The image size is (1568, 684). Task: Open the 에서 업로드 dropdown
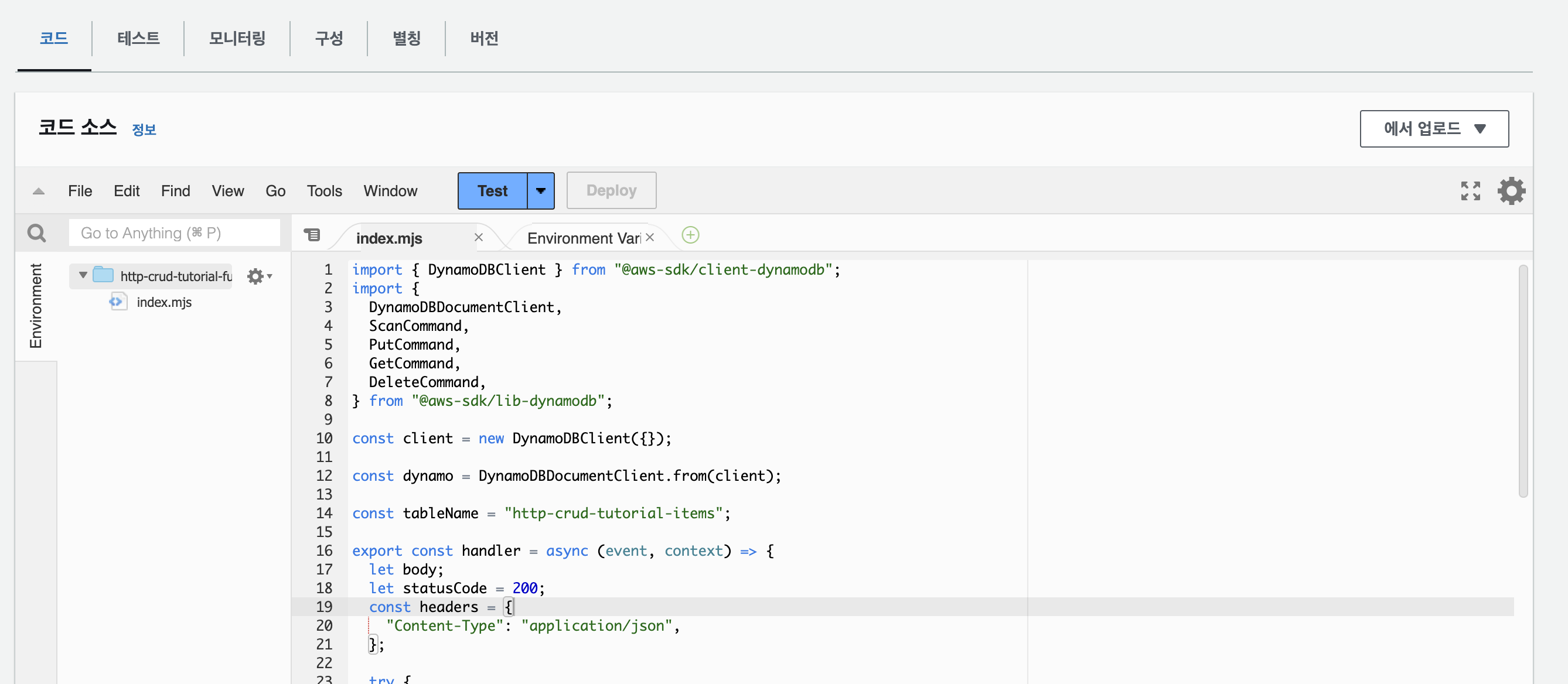(x=1433, y=129)
